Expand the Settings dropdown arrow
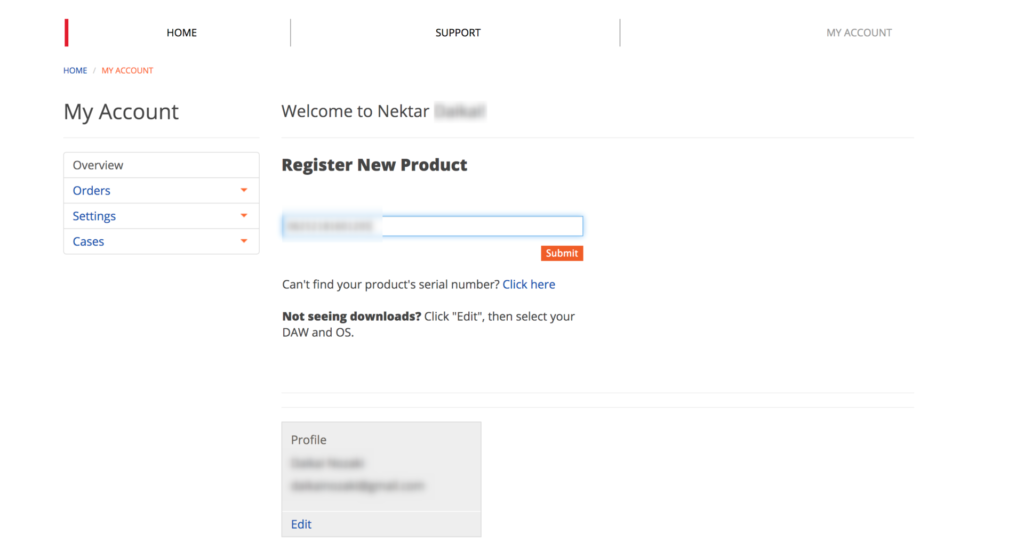The width and height of the screenshot is (1024, 543). (x=244, y=216)
